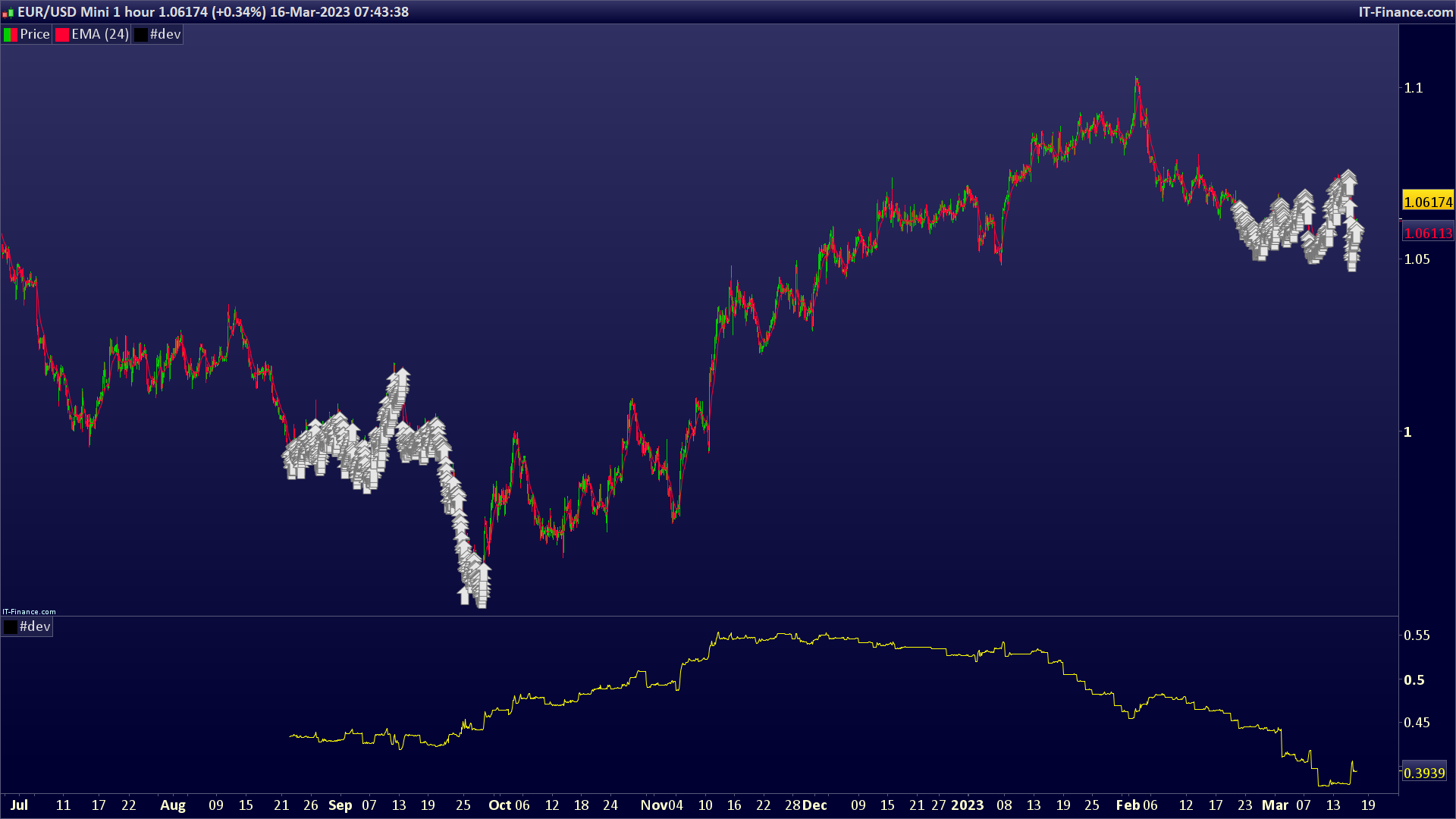Open the EMA (24) indicator label
Viewport: 1456px width, 819px height.
100,35
